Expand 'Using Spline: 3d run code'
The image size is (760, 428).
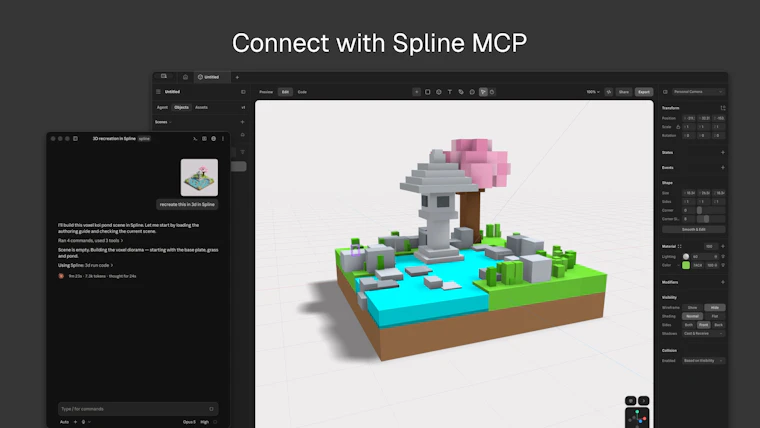85,265
